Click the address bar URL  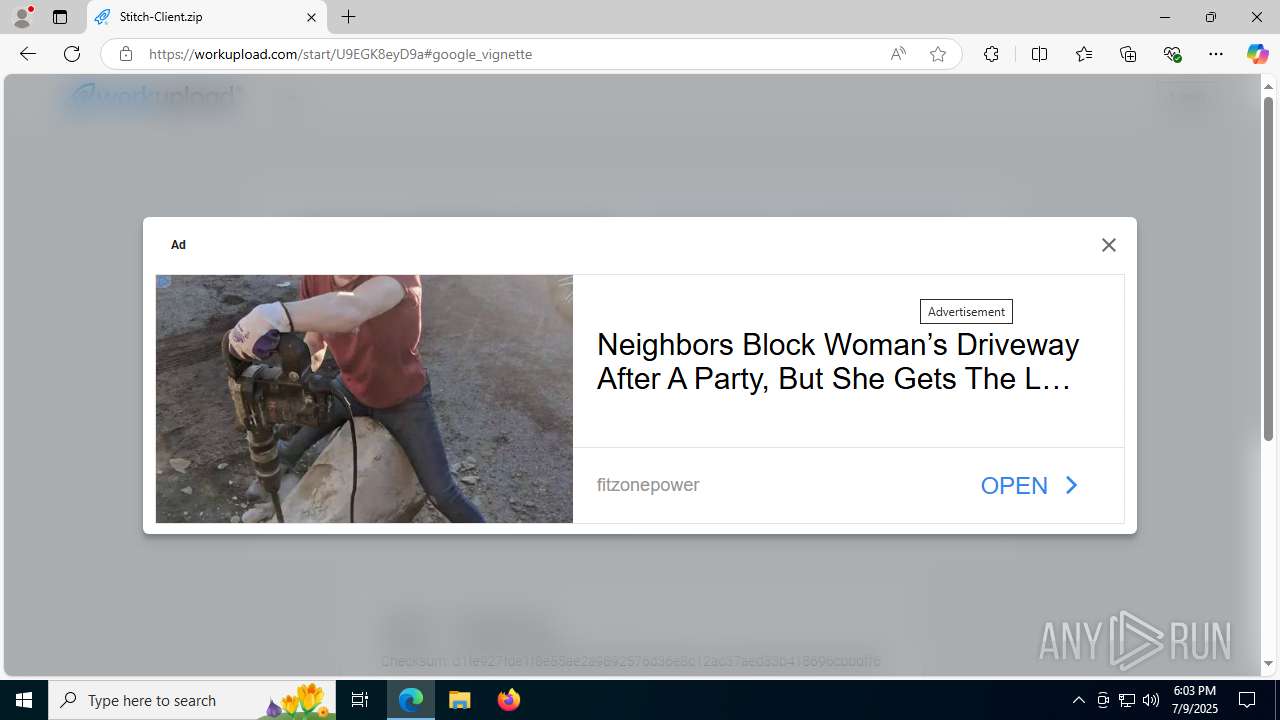pos(341,54)
